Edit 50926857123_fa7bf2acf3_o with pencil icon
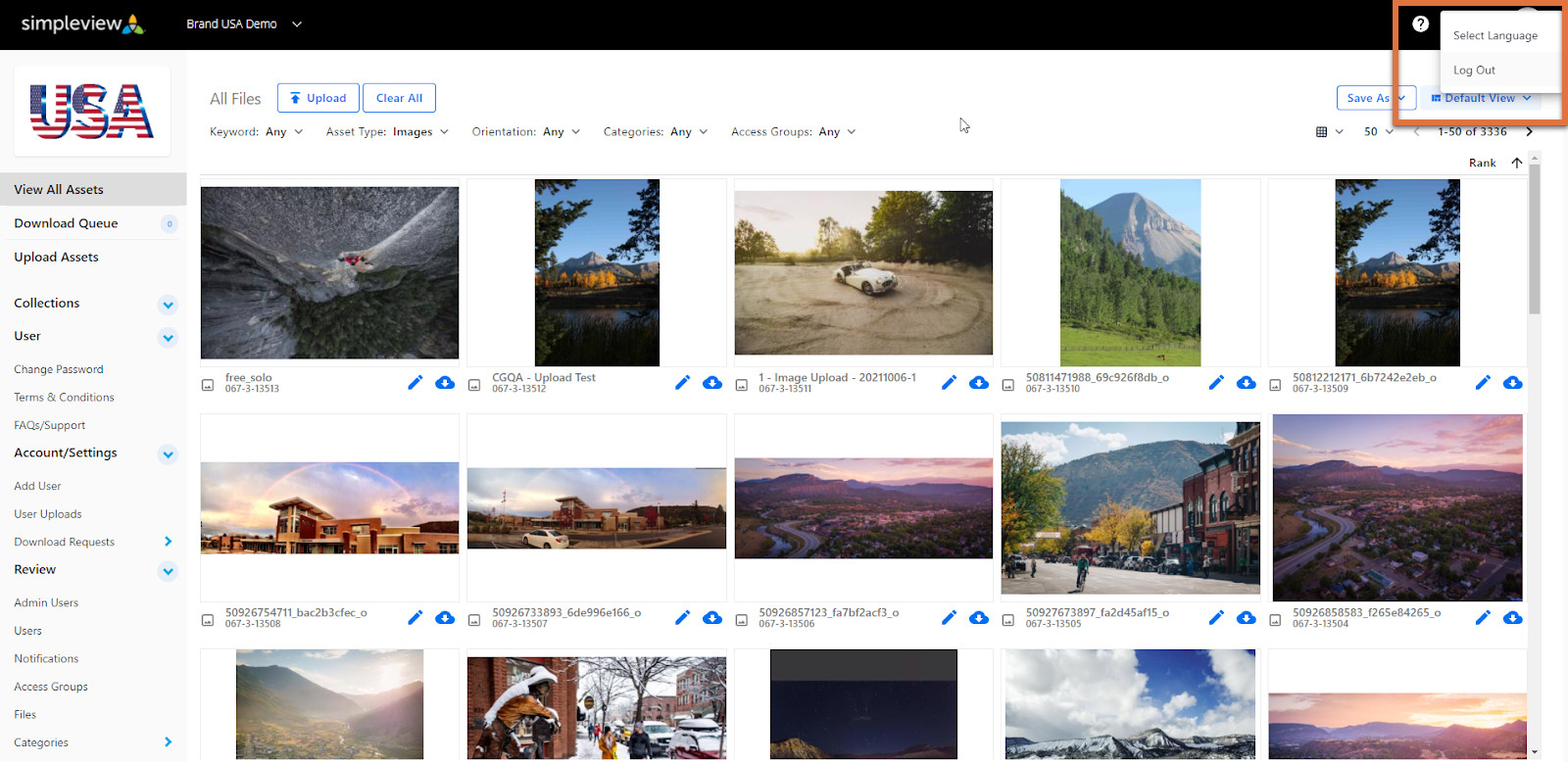 [x=949, y=618]
